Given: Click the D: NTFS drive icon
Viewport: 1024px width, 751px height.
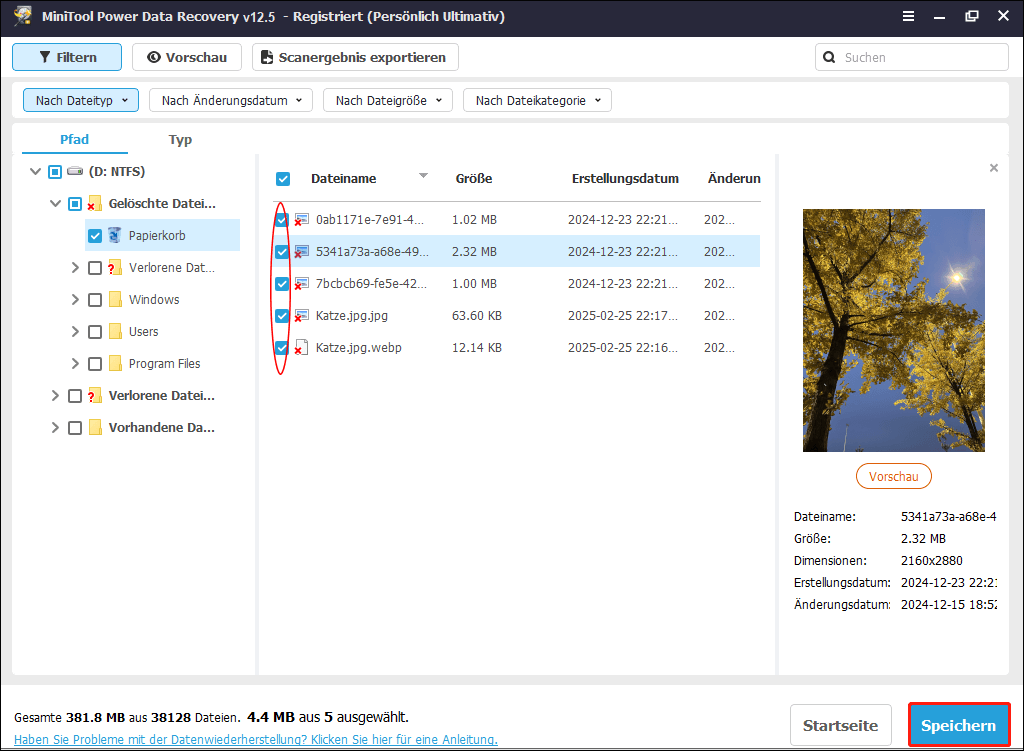Looking at the screenshot, I should (75, 171).
